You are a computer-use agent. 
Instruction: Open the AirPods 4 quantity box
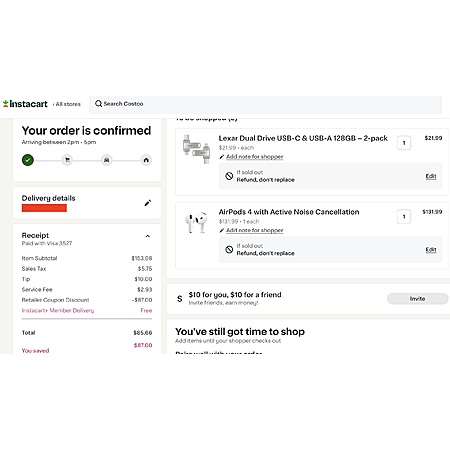404,217
